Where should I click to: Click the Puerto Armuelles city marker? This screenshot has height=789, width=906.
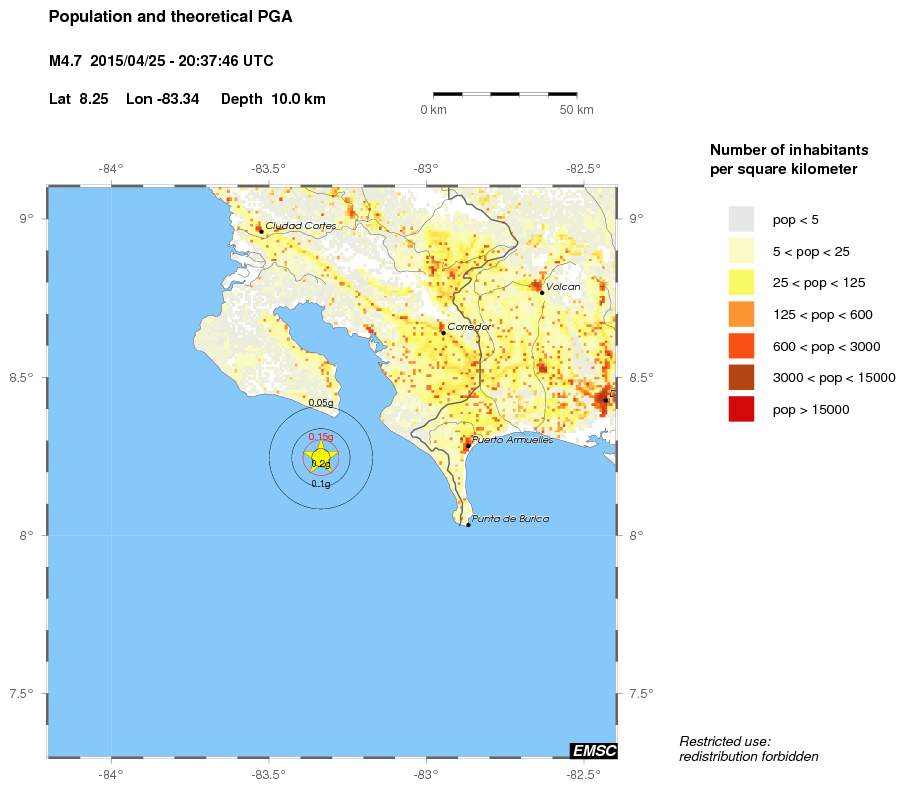click(467, 445)
